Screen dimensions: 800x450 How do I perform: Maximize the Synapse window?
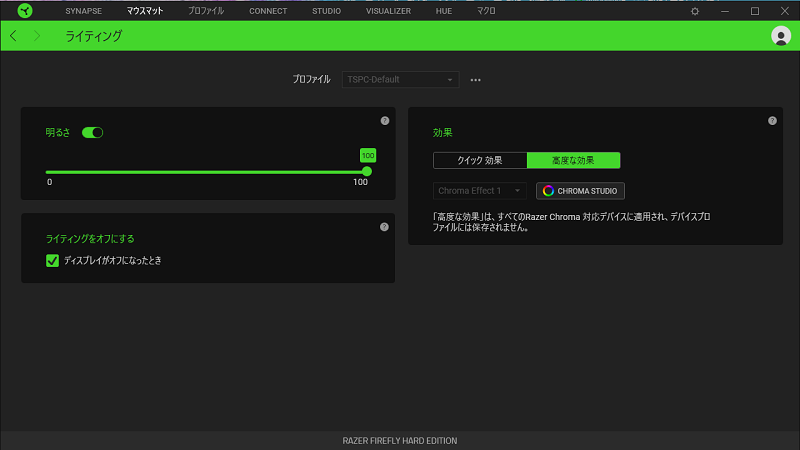click(x=755, y=11)
